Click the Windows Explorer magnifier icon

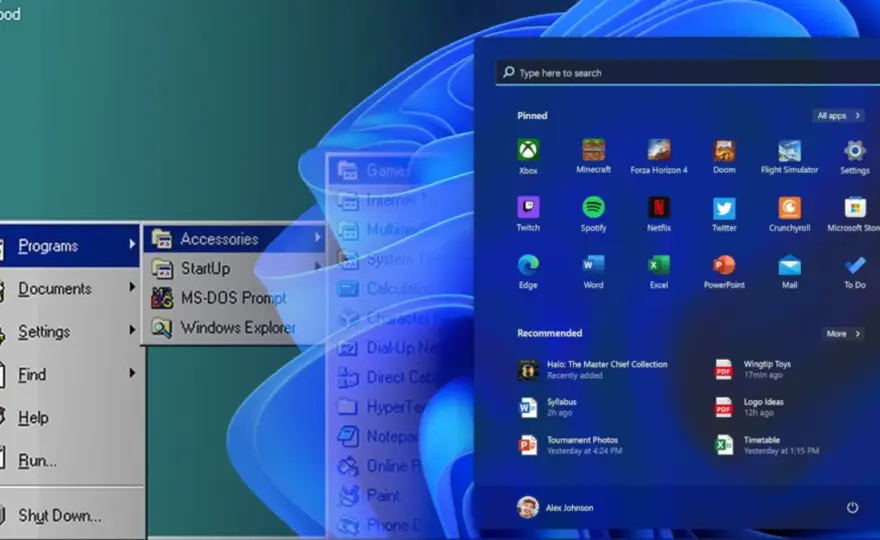(x=162, y=328)
